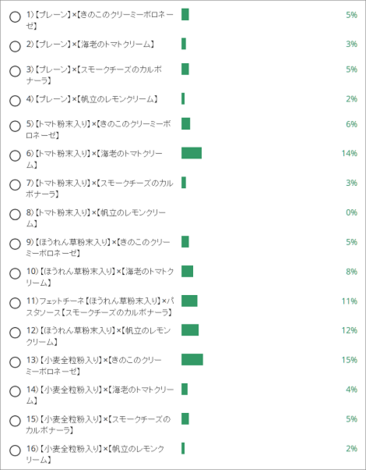
Task: Select option 5 トマト粉末入り×きのこのクリーミーボロネーゼ
Action: click(15, 126)
